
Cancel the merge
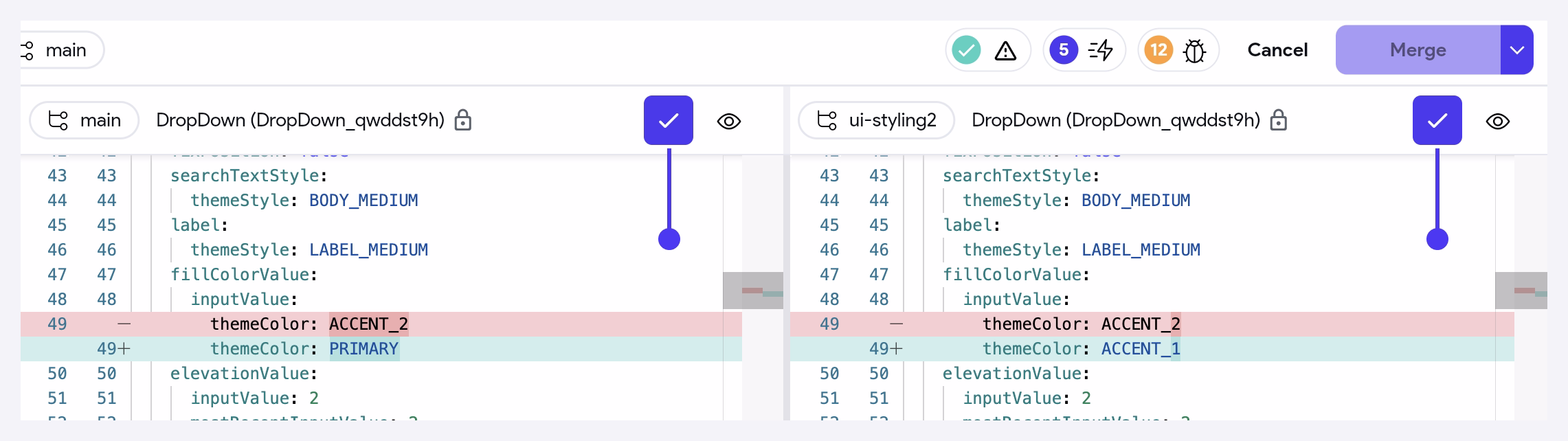[x=1277, y=50]
